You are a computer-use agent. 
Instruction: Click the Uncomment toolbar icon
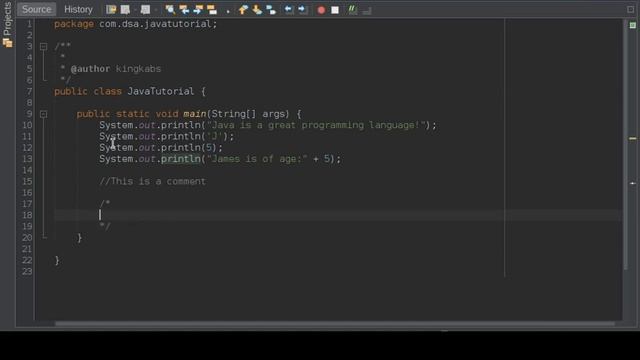367,10
